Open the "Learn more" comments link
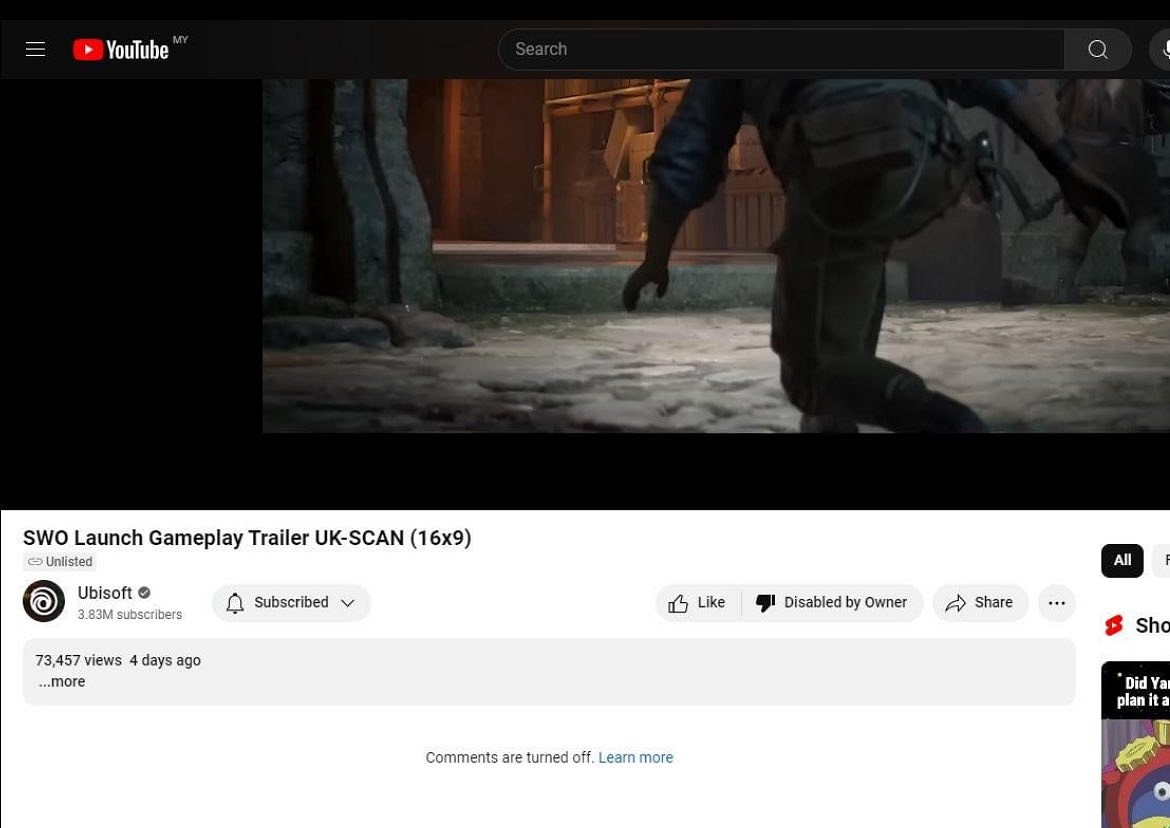Screen dimensions: 1170x828 (x=635, y=758)
